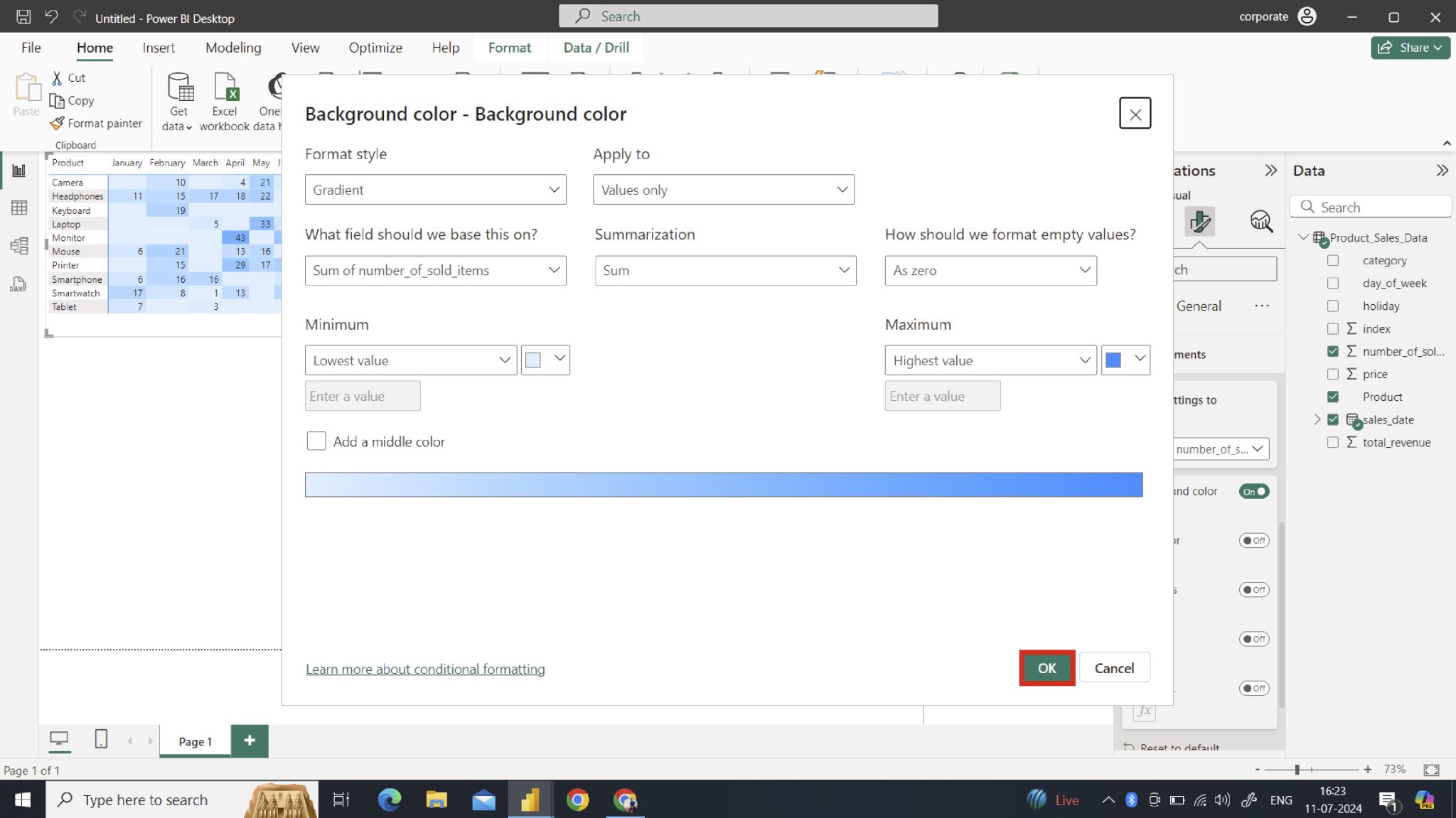Turn off the Background color toggle
The width and height of the screenshot is (1456, 818).
pos(1253,491)
